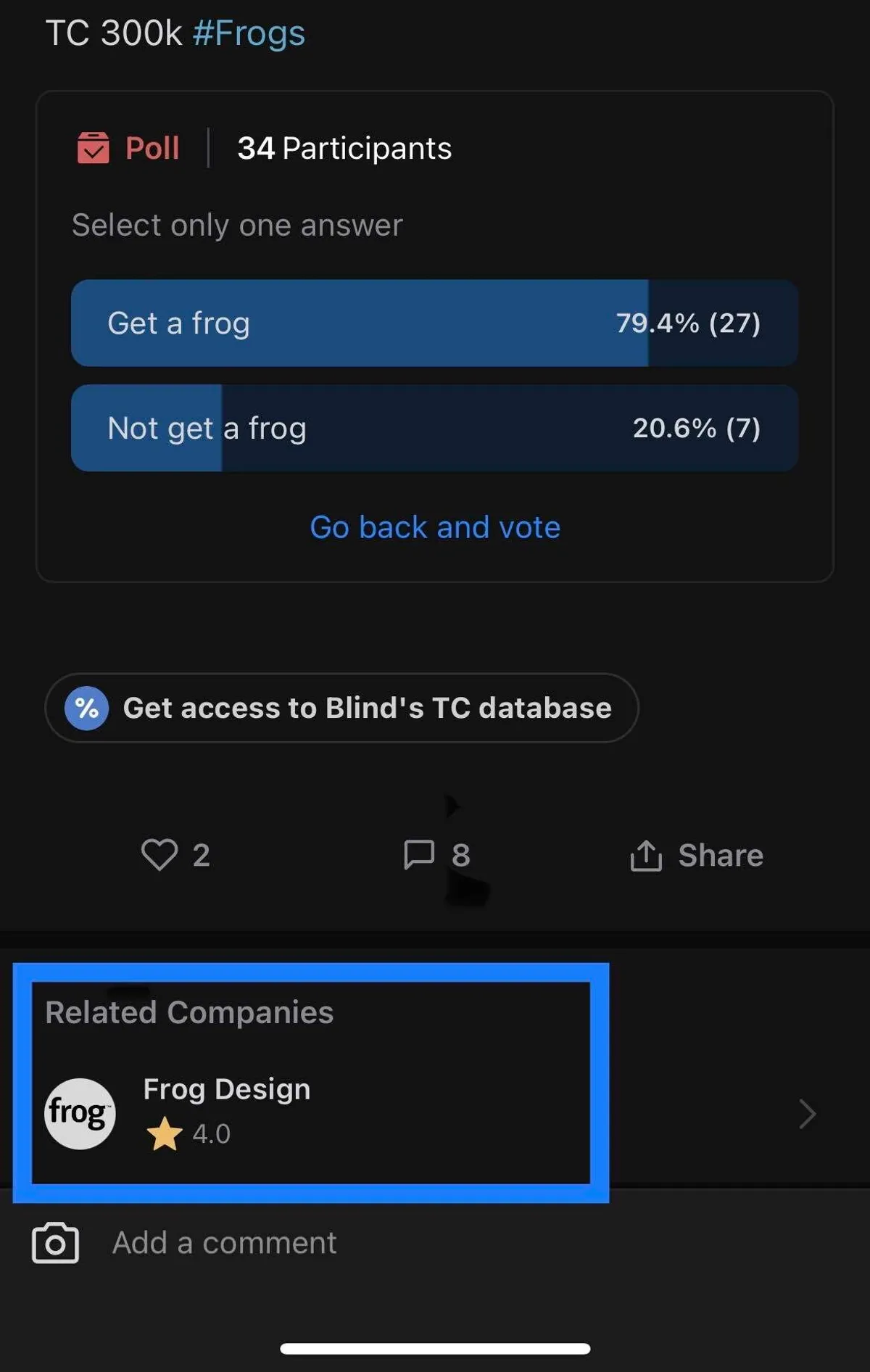Tap the like count number 2
Viewport: 870px width, 1372px height.
[x=201, y=856]
